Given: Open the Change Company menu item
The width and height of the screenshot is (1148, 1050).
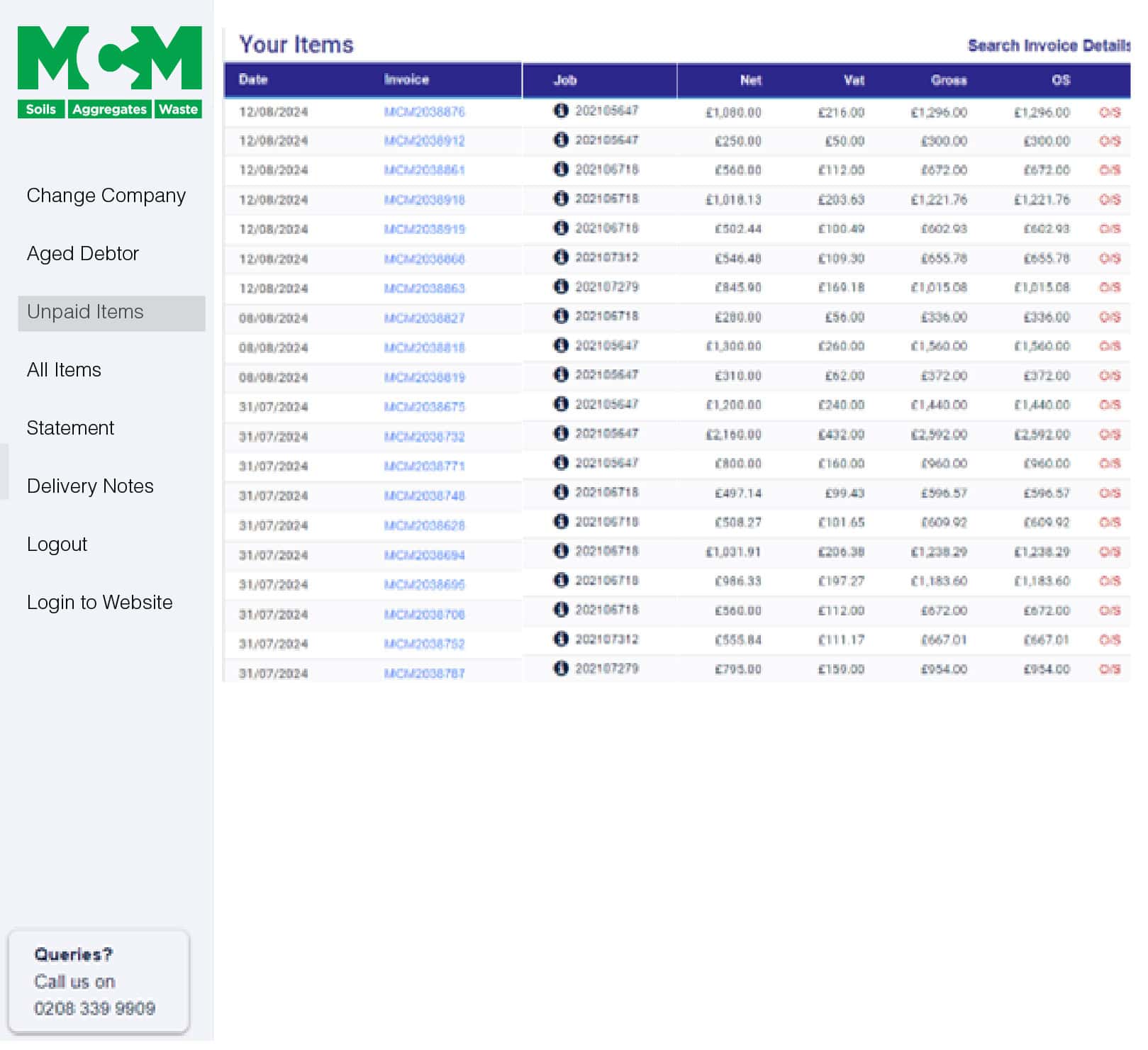Looking at the screenshot, I should click(x=106, y=196).
